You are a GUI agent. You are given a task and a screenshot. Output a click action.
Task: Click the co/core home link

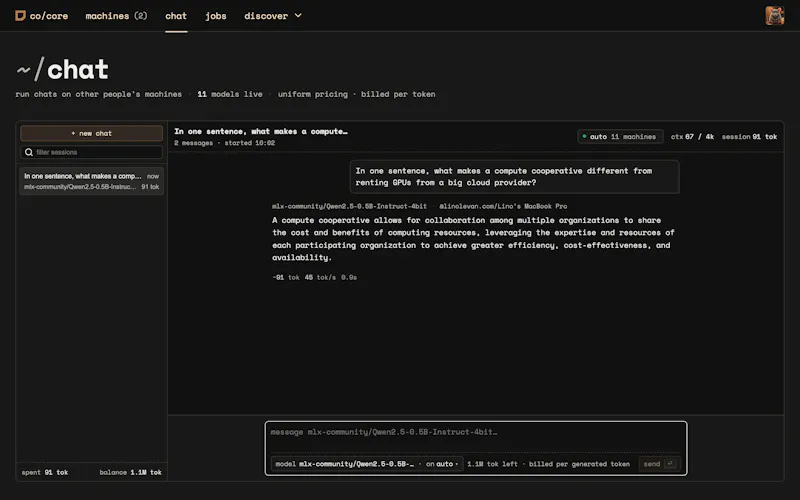[x=41, y=16]
